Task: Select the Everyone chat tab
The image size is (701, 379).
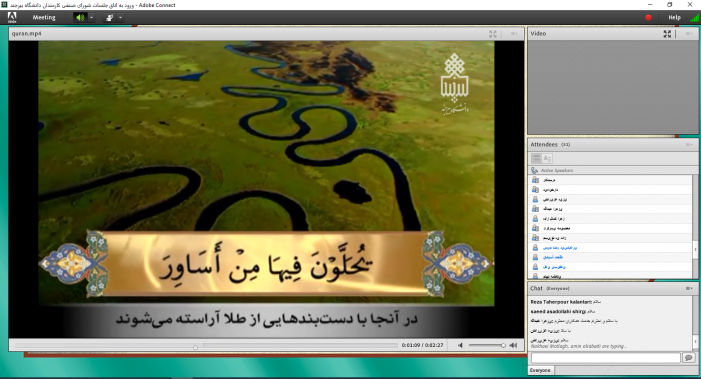Action: pyautogui.click(x=541, y=371)
